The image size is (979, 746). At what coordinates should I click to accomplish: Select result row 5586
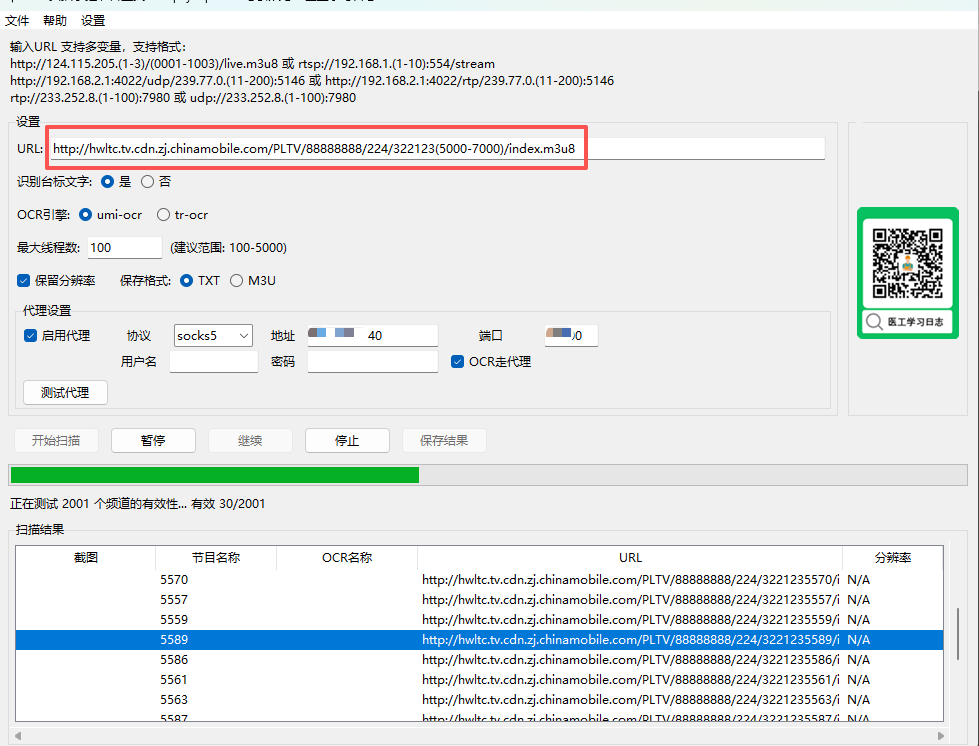pos(174,660)
